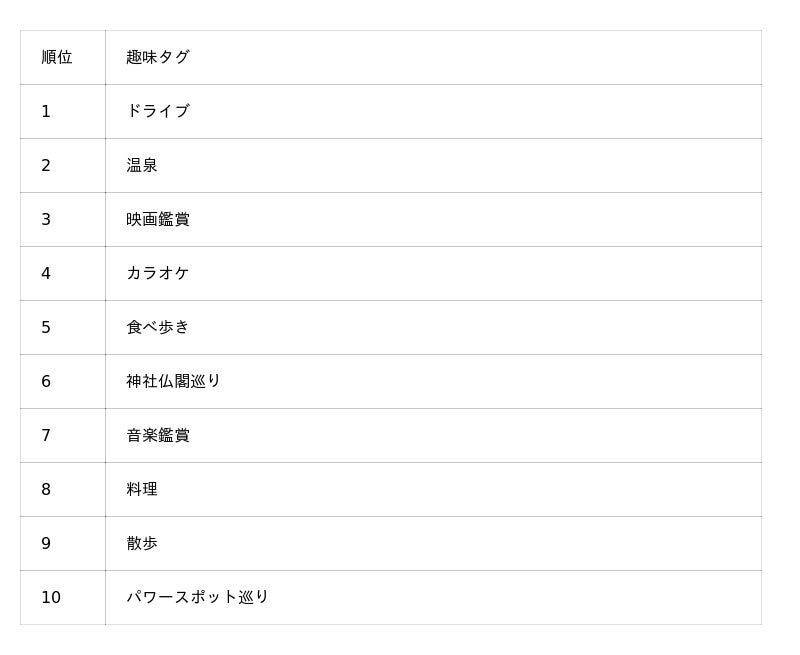Click rank number 1 cell

coord(46,111)
